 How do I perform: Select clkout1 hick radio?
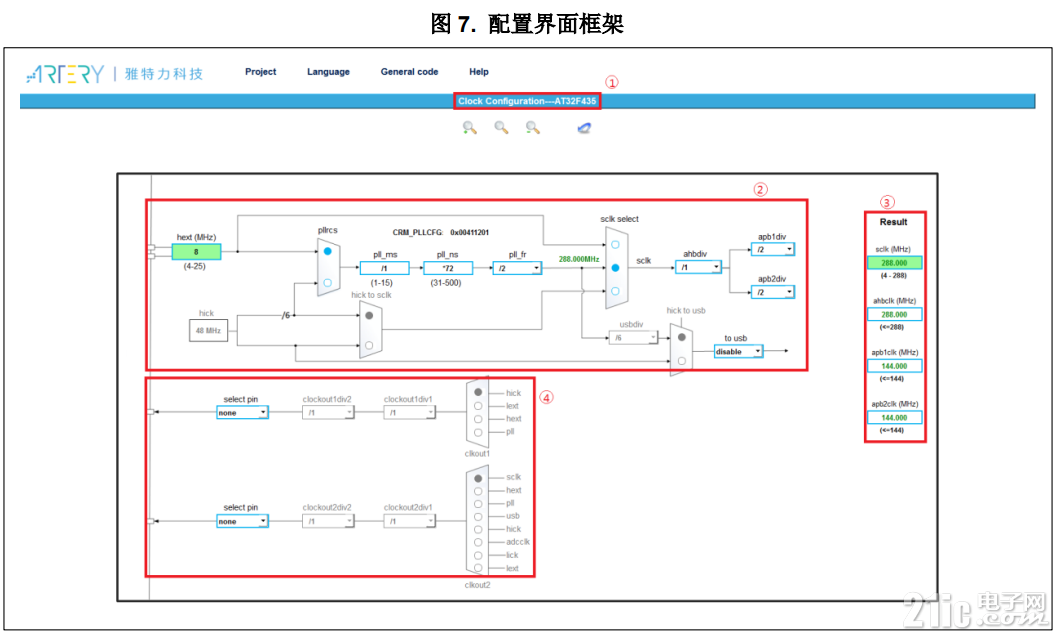click(478, 392)
